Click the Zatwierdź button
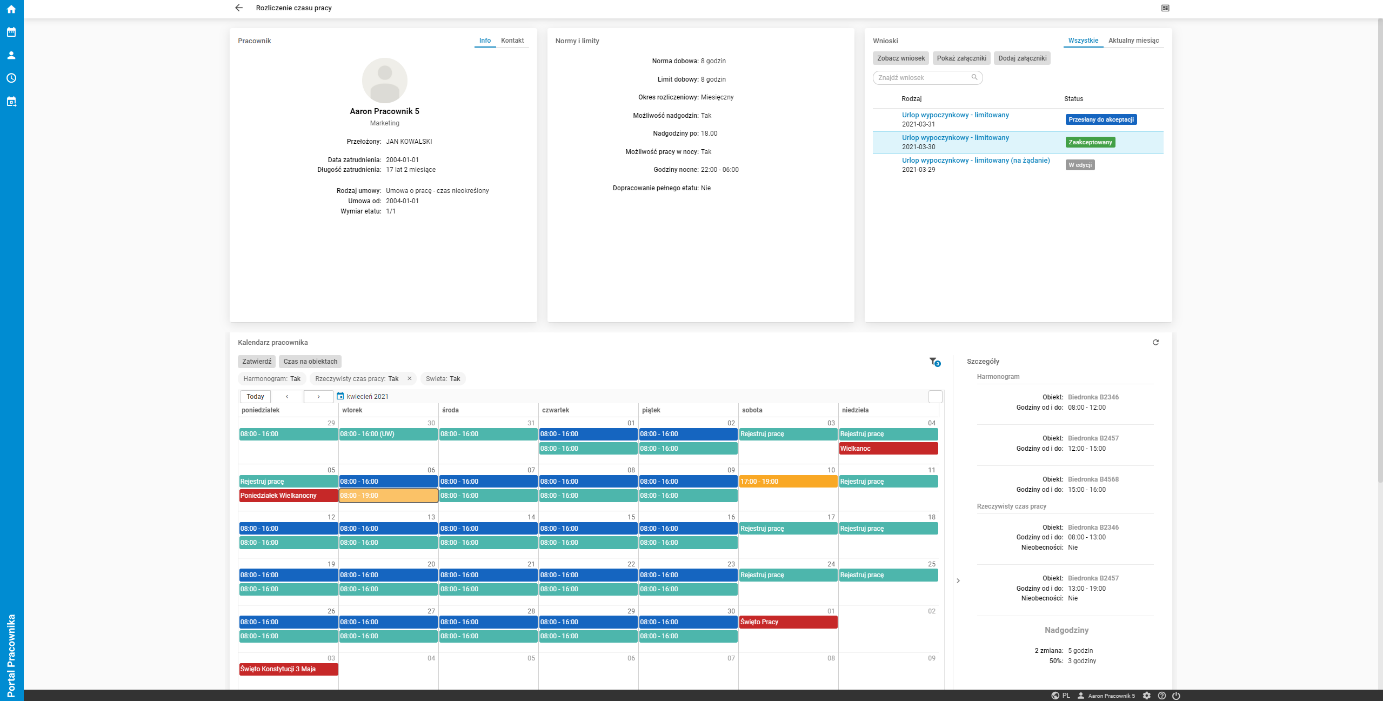The image size is (1383, 701). point(257,361)
